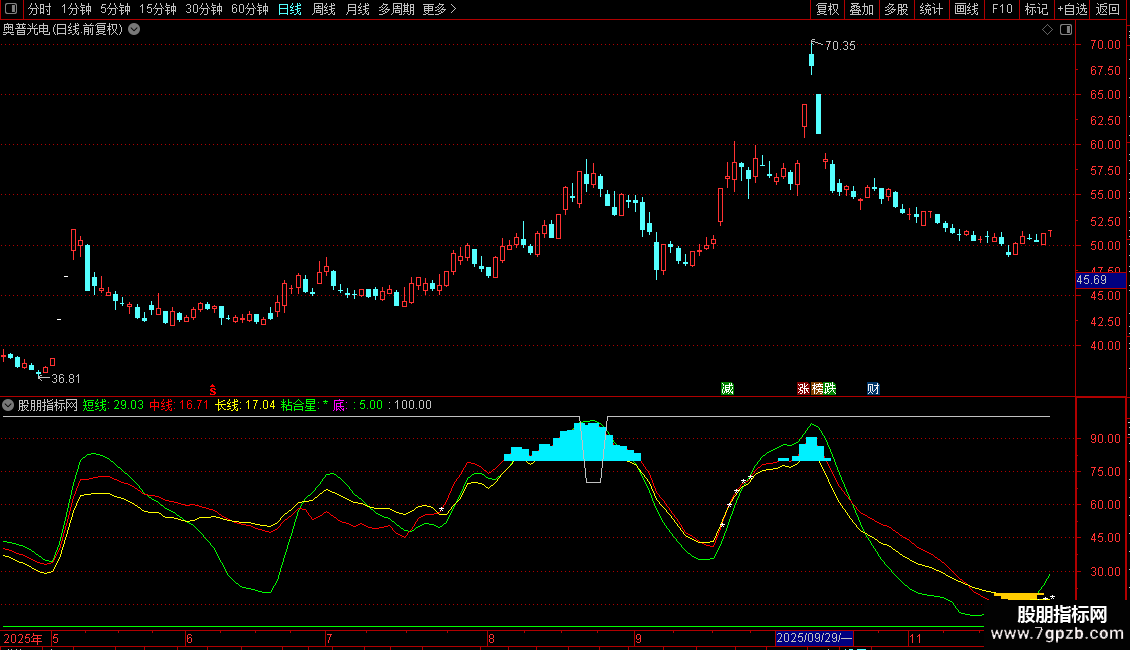The width and height of the screenshot is (1130, 650).
Task: Toggle the right side panel icon
Action: tap(1066, 30)
